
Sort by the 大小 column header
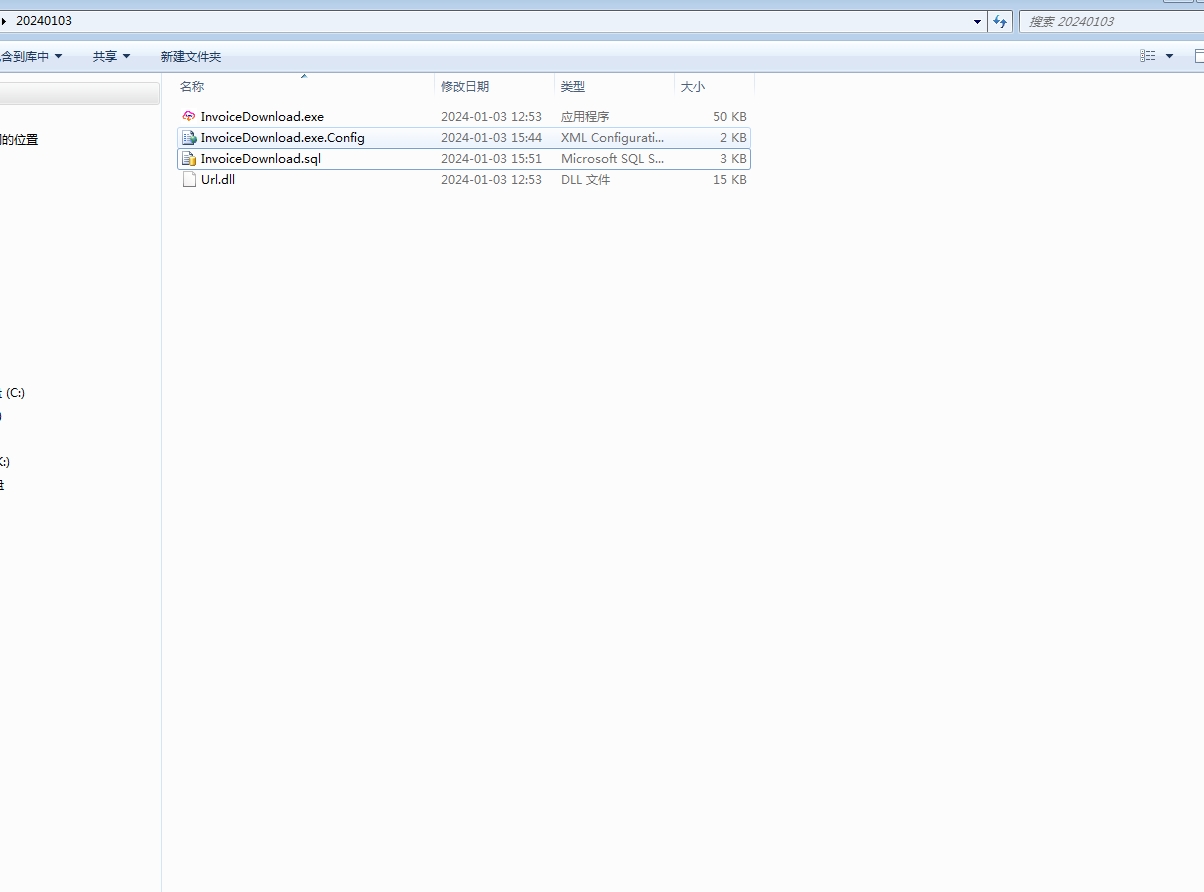[693, 87]
